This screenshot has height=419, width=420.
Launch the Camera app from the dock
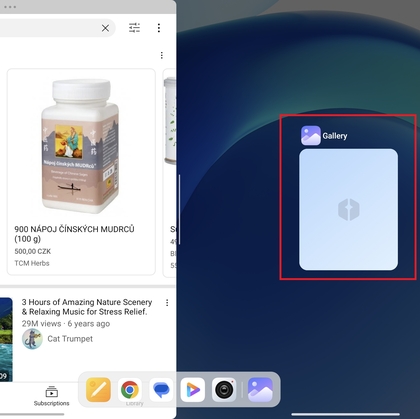224,389
